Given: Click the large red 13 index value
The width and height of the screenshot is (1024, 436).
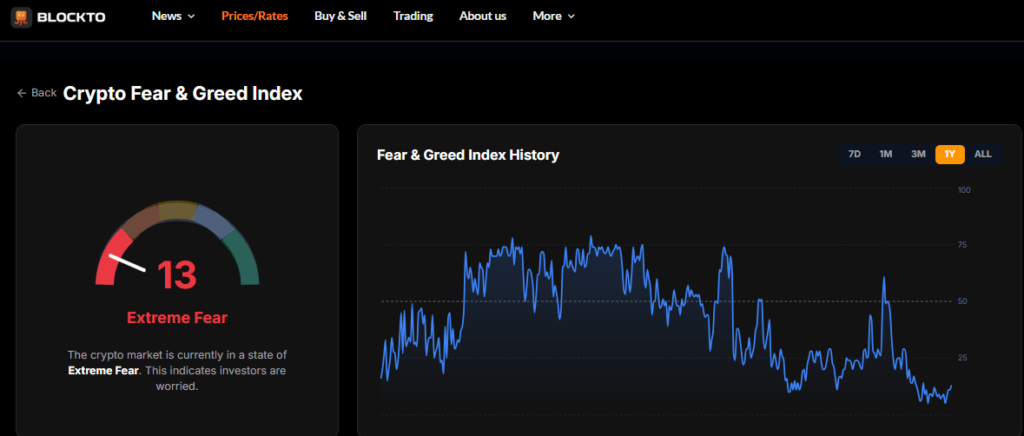Looking at the screenshot, I should (177, 274).
